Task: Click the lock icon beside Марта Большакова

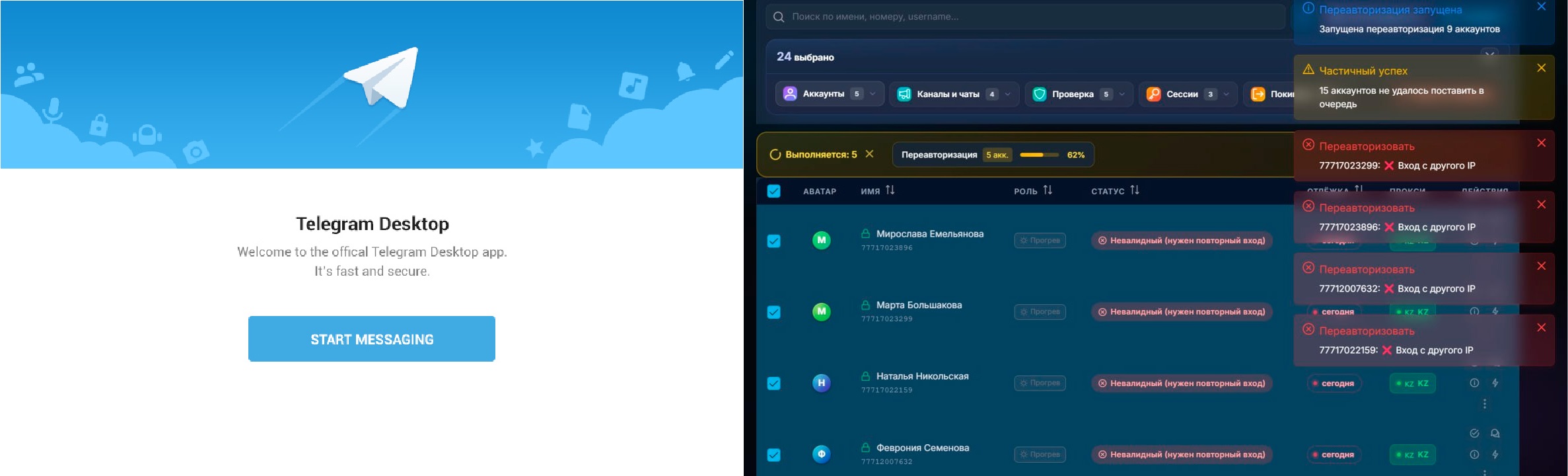Action: pyautogui.click(x=865, y=305)
